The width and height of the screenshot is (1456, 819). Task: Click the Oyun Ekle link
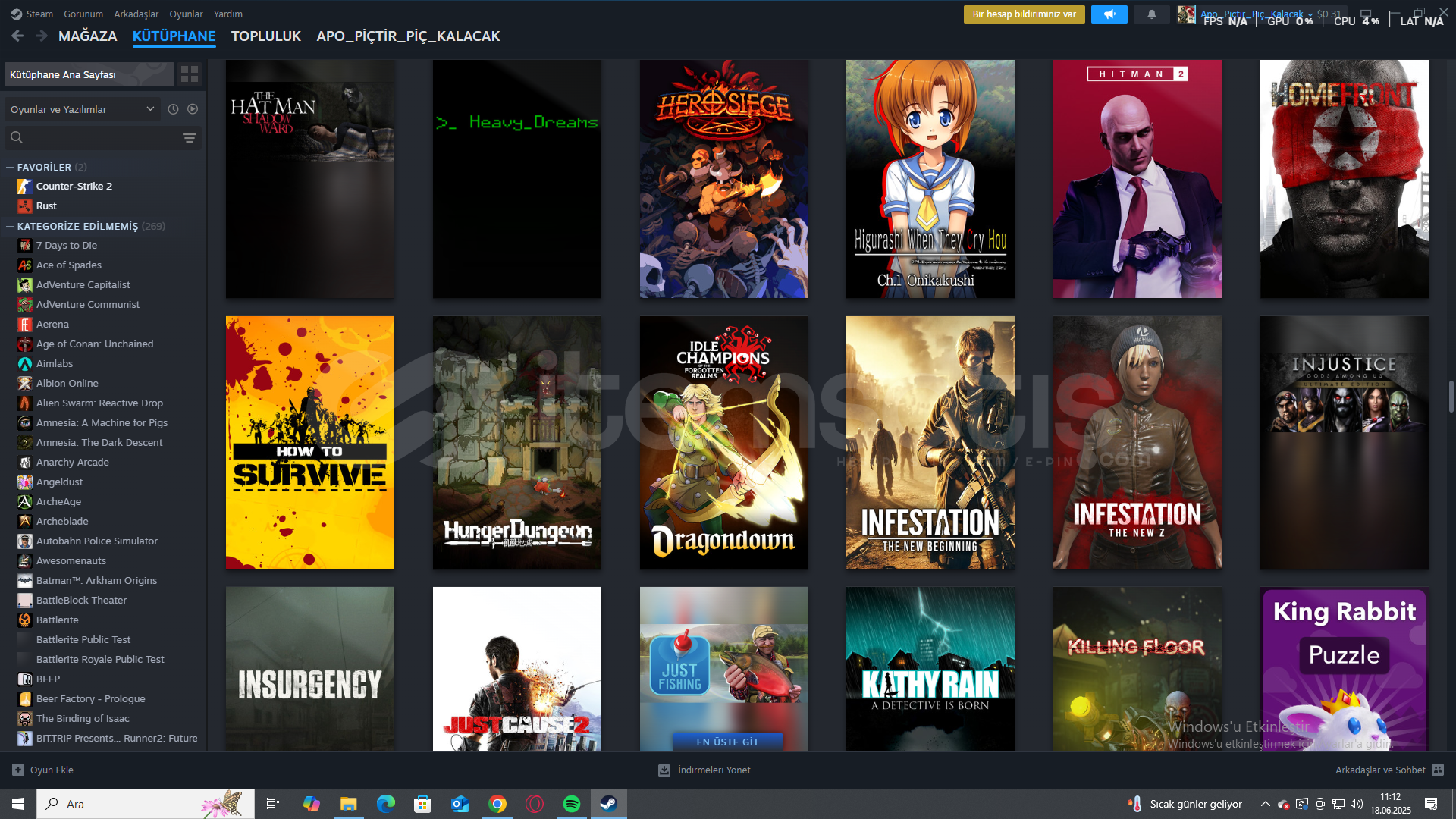(52, 770)
